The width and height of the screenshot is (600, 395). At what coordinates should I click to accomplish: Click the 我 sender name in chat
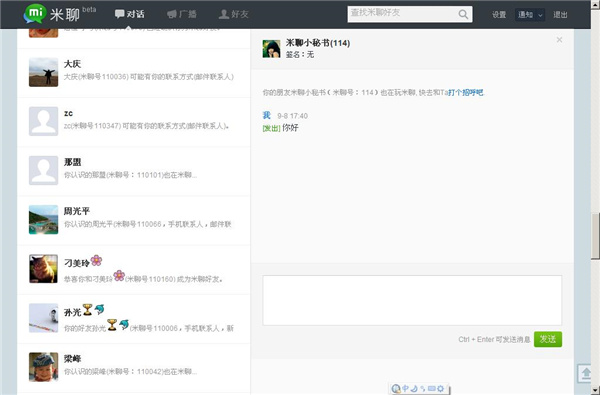[267, 115]
